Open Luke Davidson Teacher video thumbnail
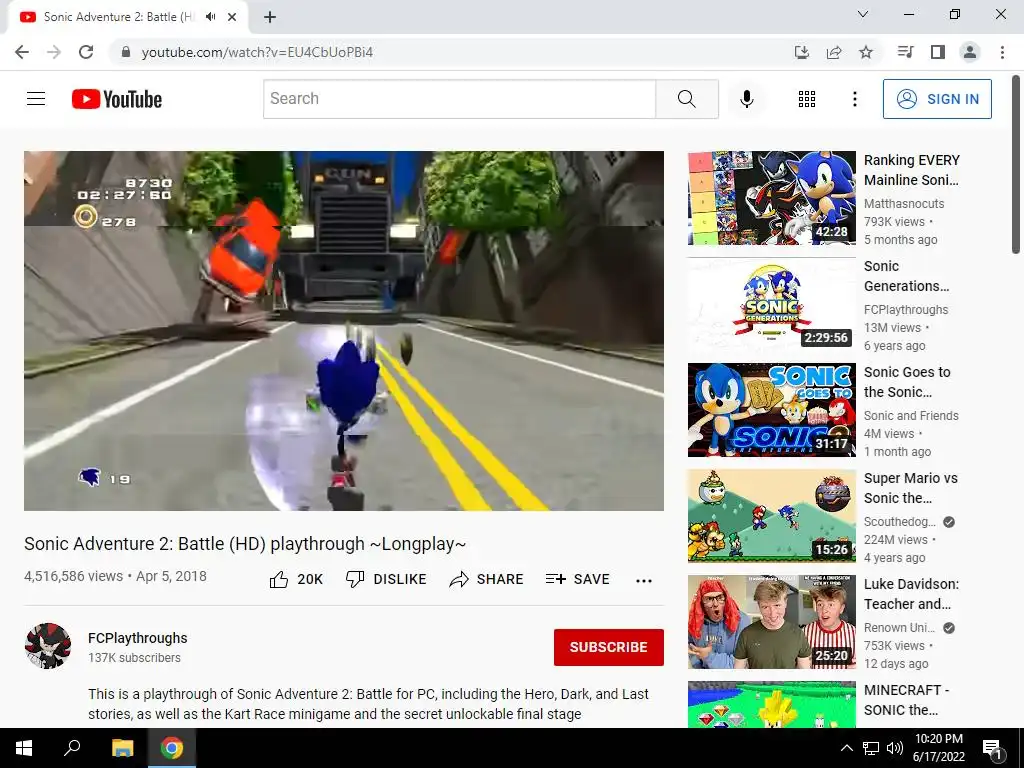This screenshot has width=1024, height=768. (x=772, y=622)
